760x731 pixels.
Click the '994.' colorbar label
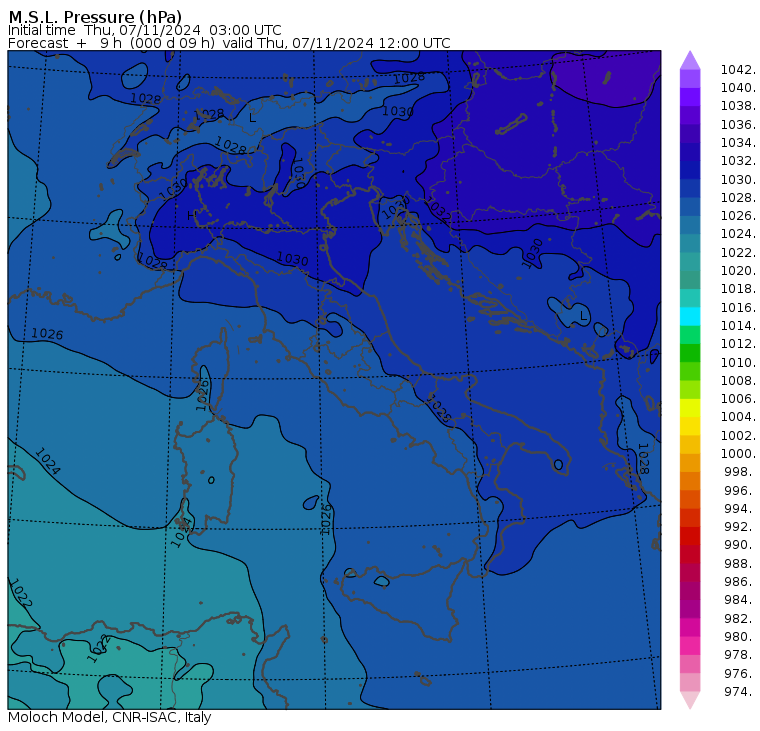click(x=740, y=508)
